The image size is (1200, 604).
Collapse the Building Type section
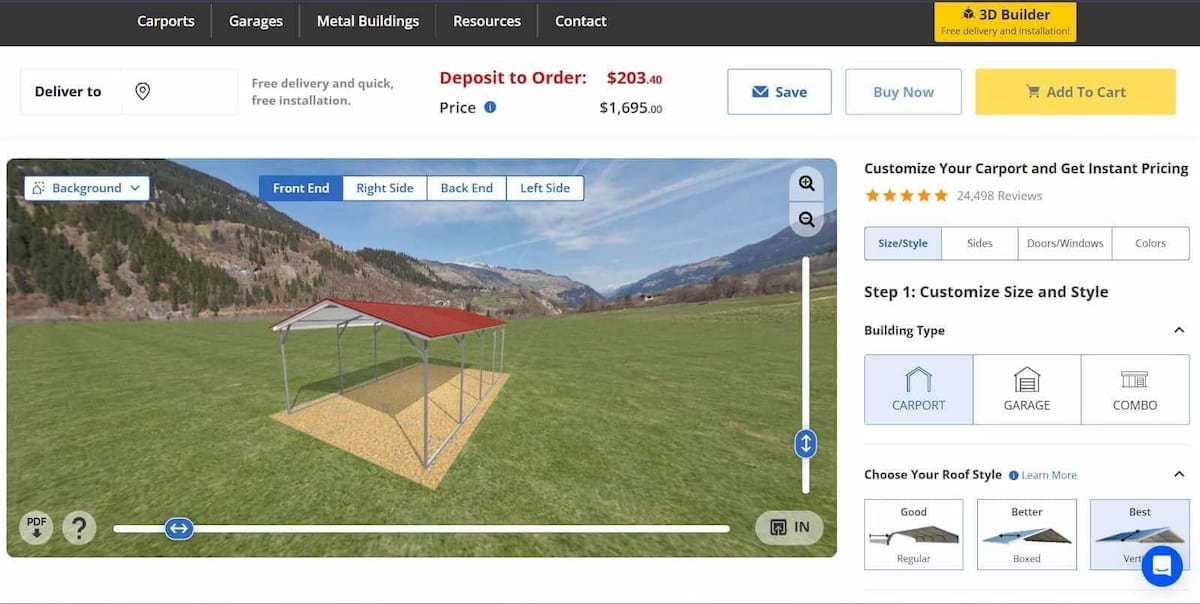tap(1179, 330)
